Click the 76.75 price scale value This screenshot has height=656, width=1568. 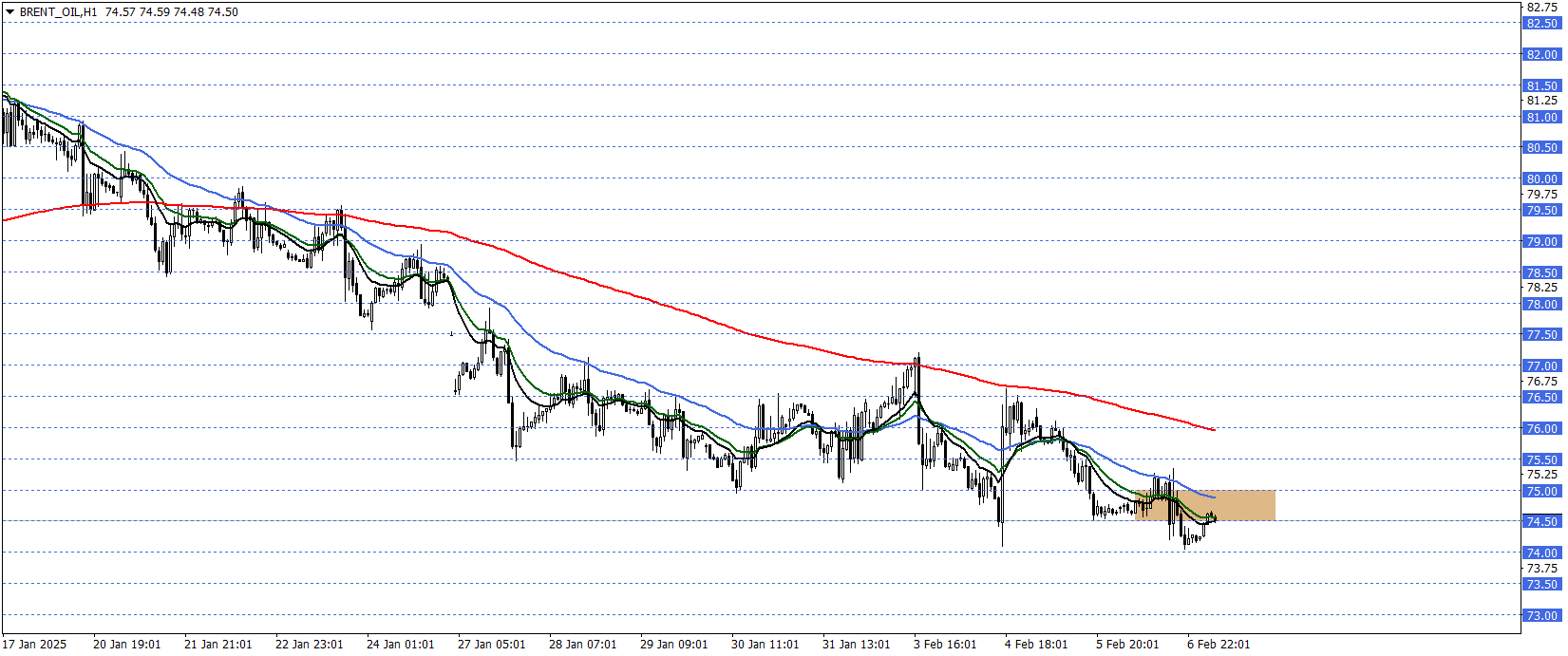(x=1542, y=381)
